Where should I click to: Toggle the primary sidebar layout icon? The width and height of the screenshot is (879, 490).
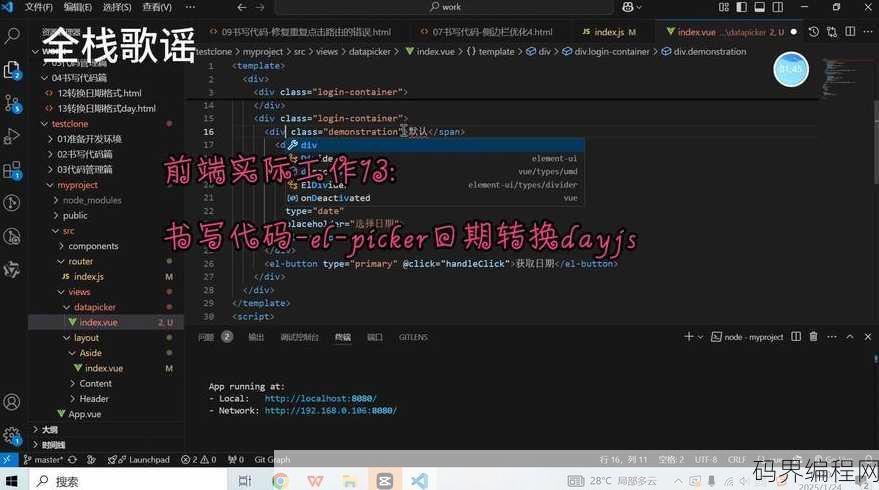pos(742,7)
